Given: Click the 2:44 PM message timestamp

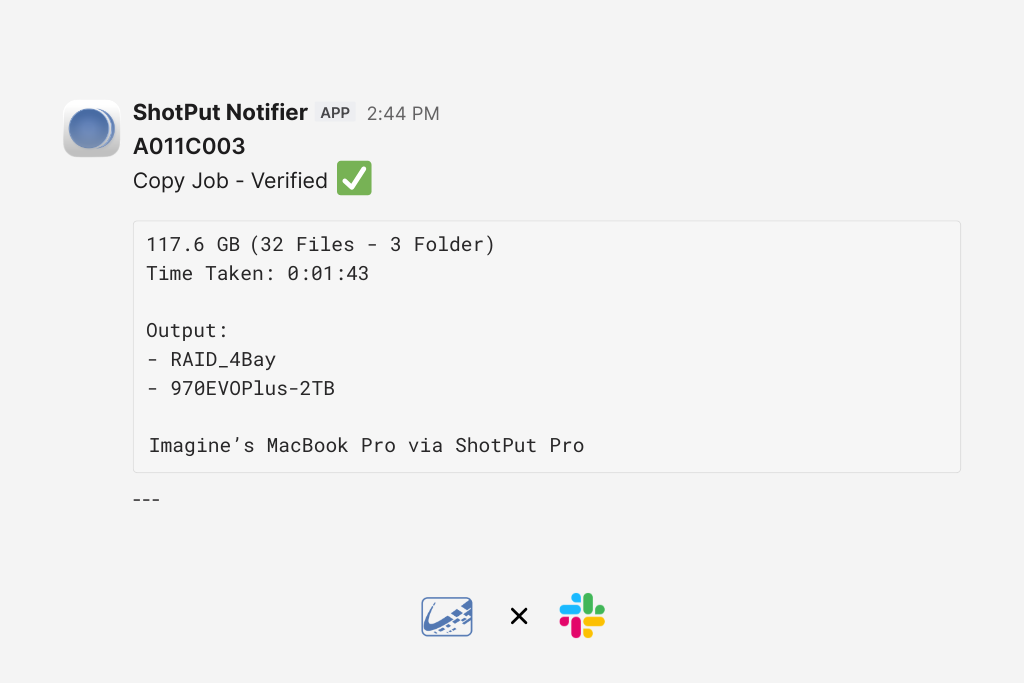Looking at the screenshot, I should coord(403,114).
